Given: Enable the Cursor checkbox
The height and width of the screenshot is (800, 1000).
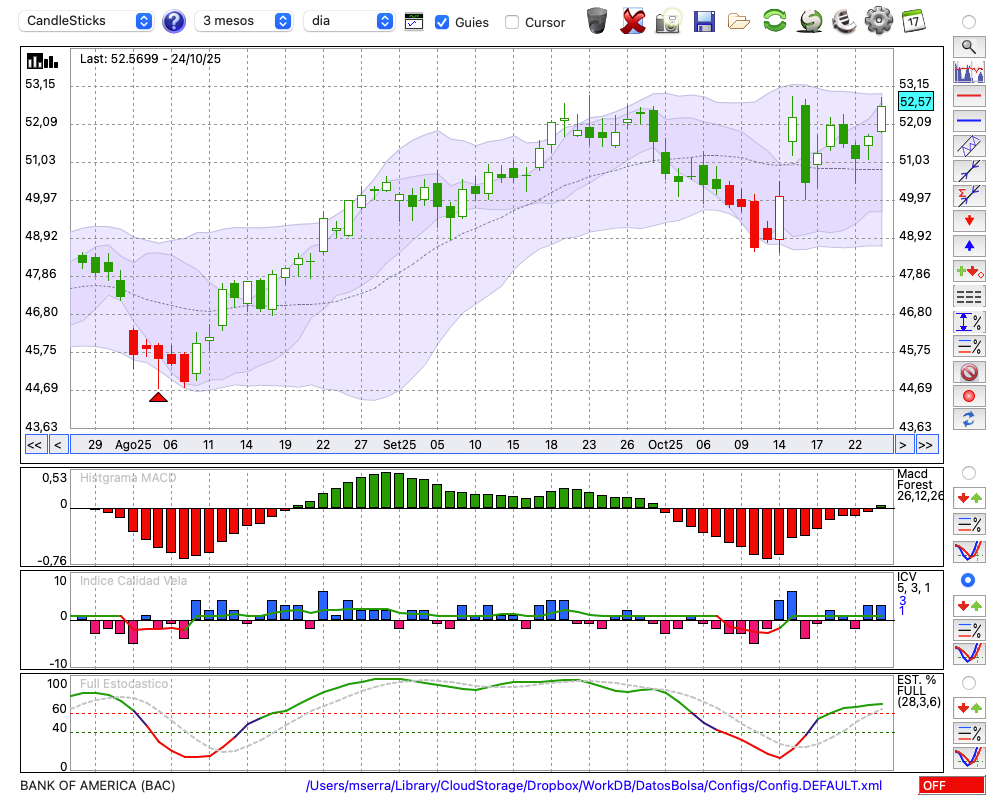Looking at the screenshot, I should (512, 21).
